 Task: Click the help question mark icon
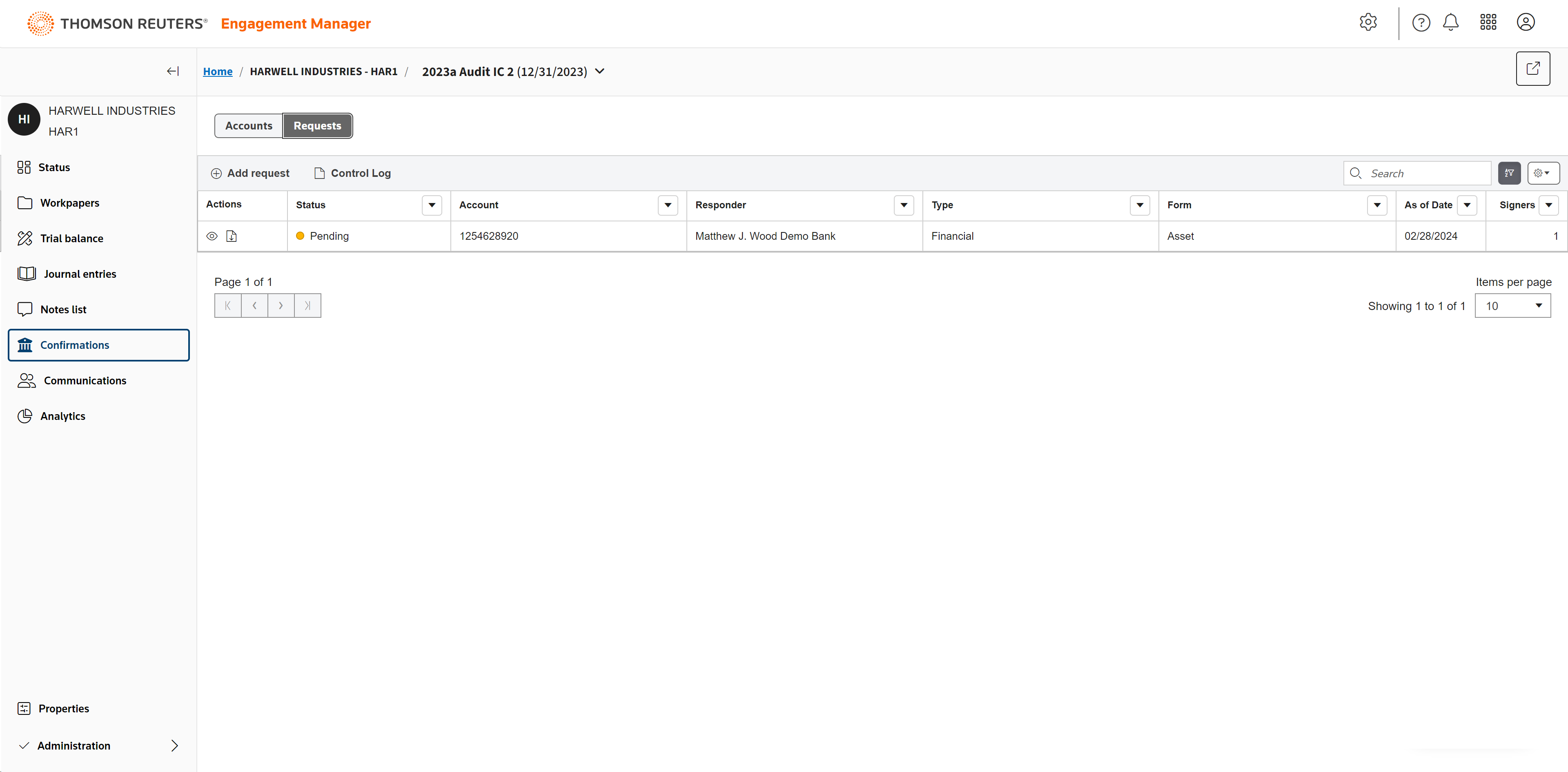click(1421, 22)
